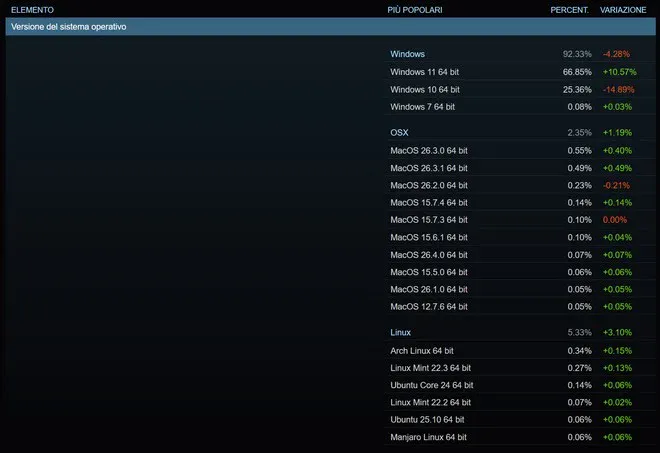This screenshot has height=453, width=660.
Task: Select the MacOS 26.4.0 64 bit row
Action: [519, 255]
